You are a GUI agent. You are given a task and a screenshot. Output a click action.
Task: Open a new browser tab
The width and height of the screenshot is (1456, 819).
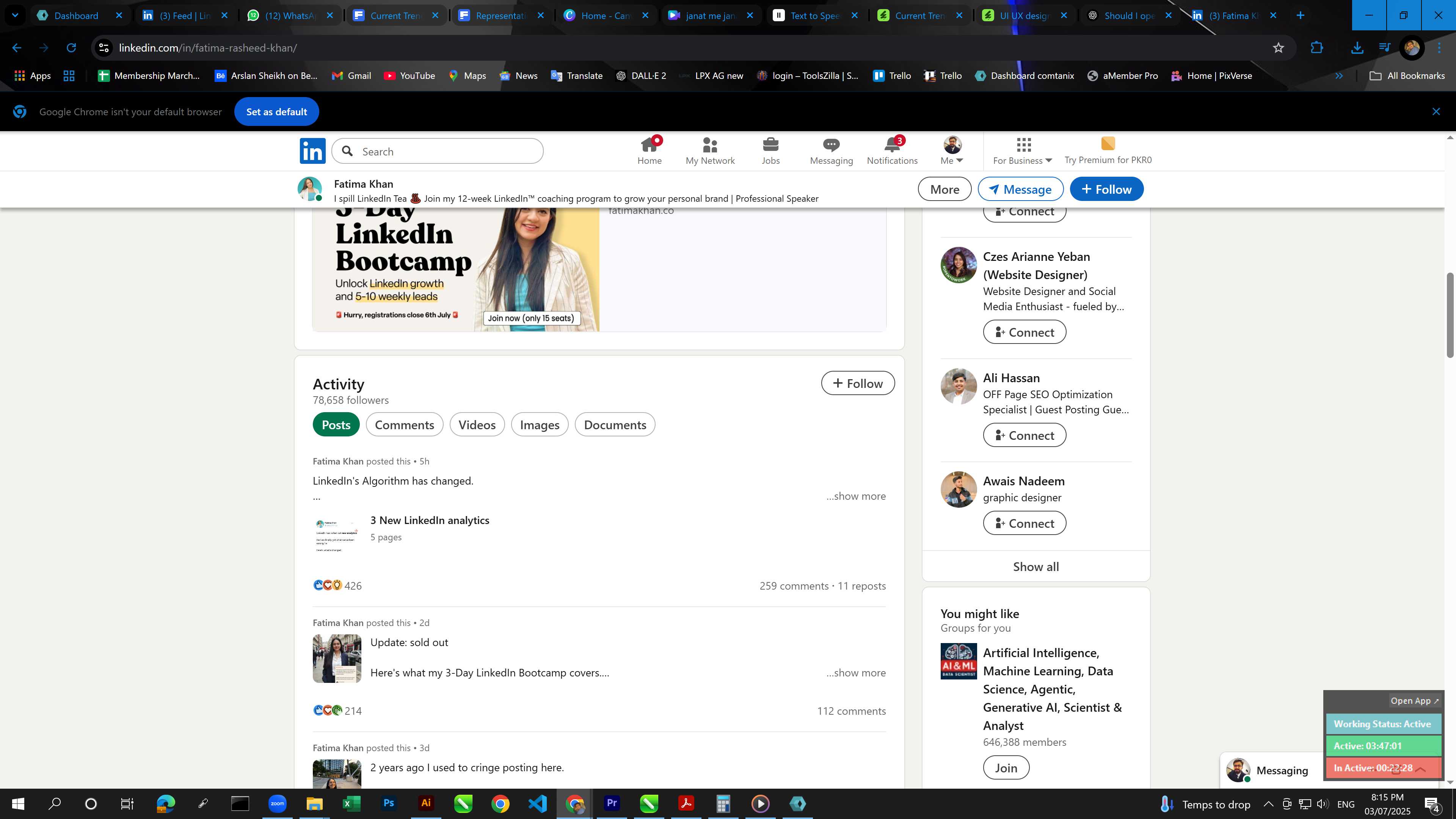[x=1300, y=15]
